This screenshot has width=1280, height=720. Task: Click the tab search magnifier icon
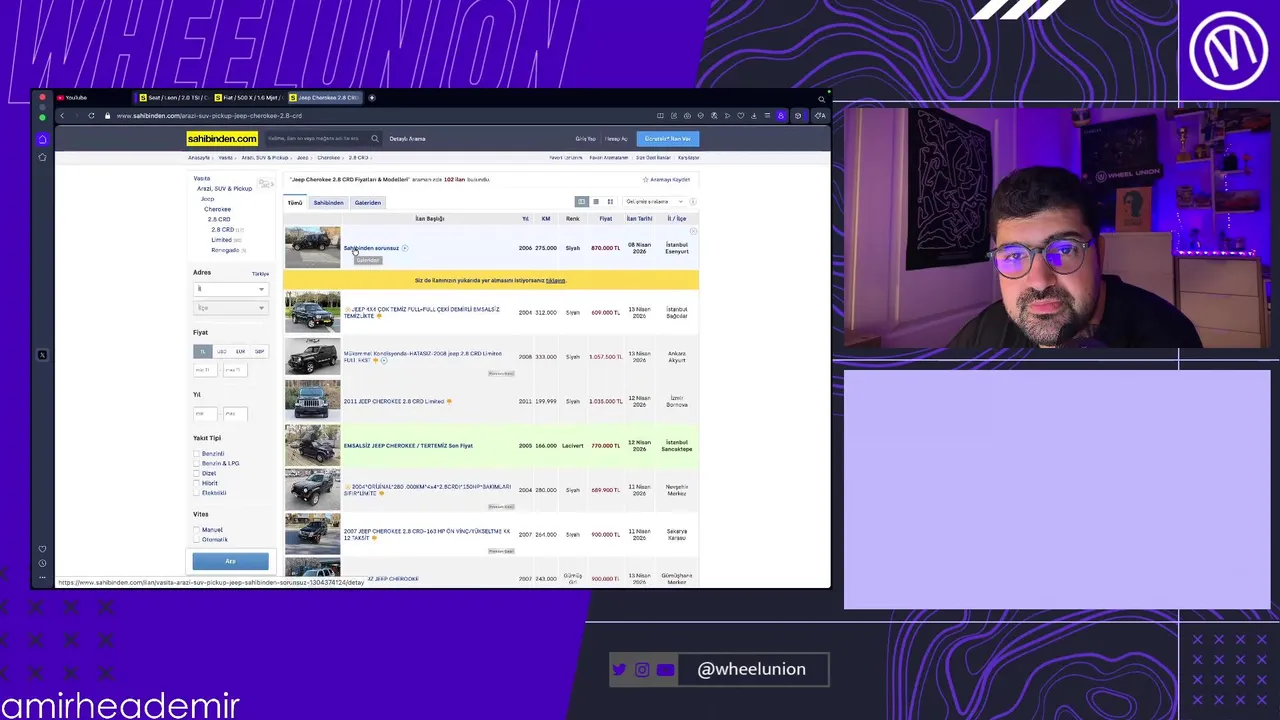tap(821, 98)
